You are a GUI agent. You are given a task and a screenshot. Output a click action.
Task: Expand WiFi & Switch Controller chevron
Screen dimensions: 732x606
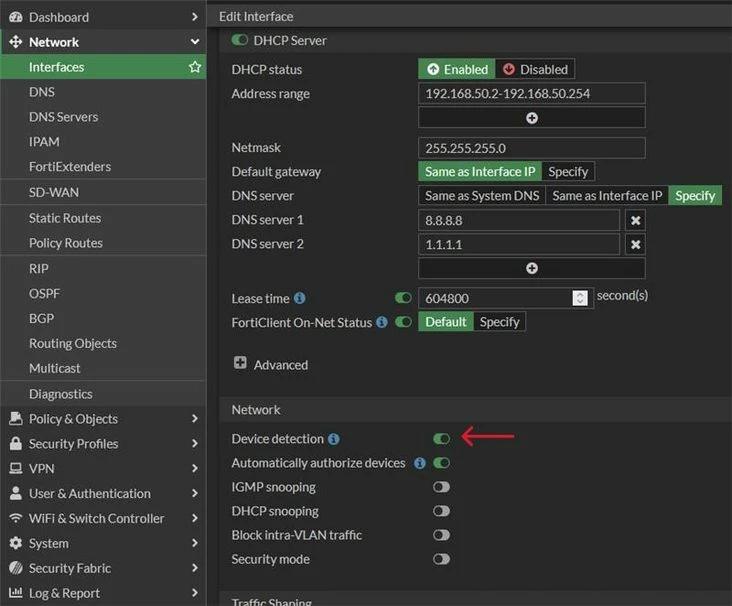pos(195,518)
